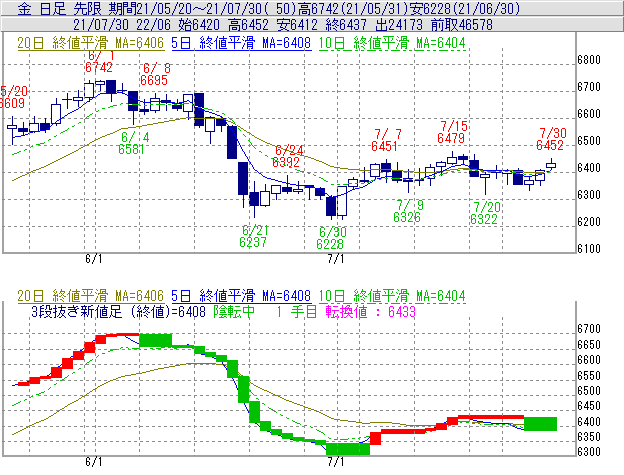Image resolution: width=624 pixels, height=475 pixels.
Task: Click the 6/1 date label under bottom chart
Action: [x=94, y=462]
